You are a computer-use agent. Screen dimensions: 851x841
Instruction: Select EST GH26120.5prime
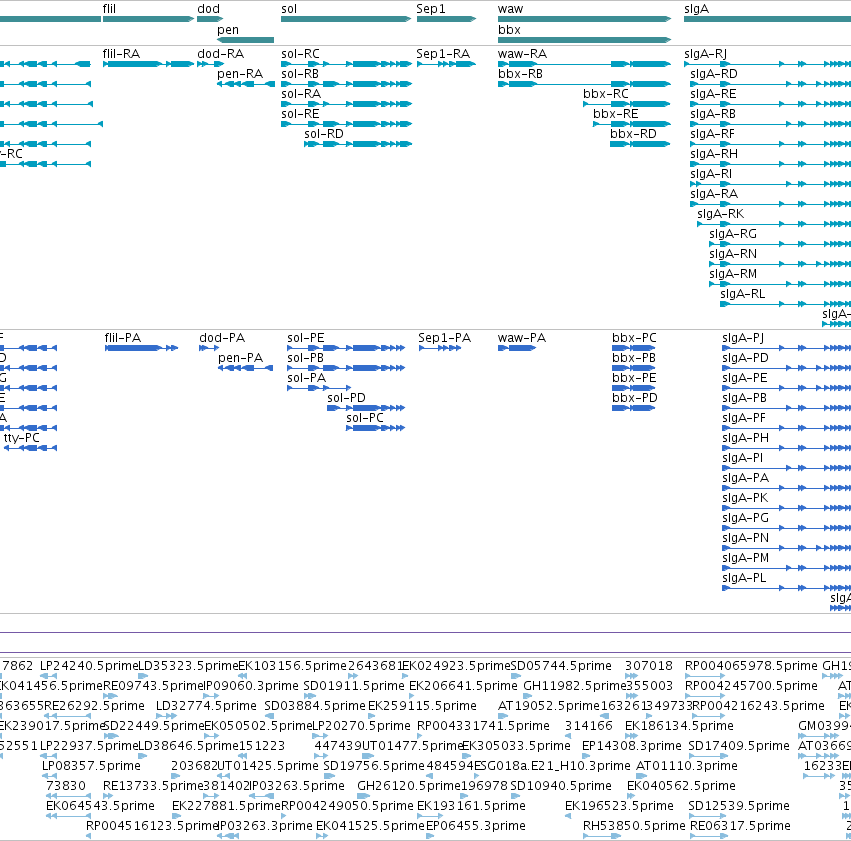(x=364, y=797)
